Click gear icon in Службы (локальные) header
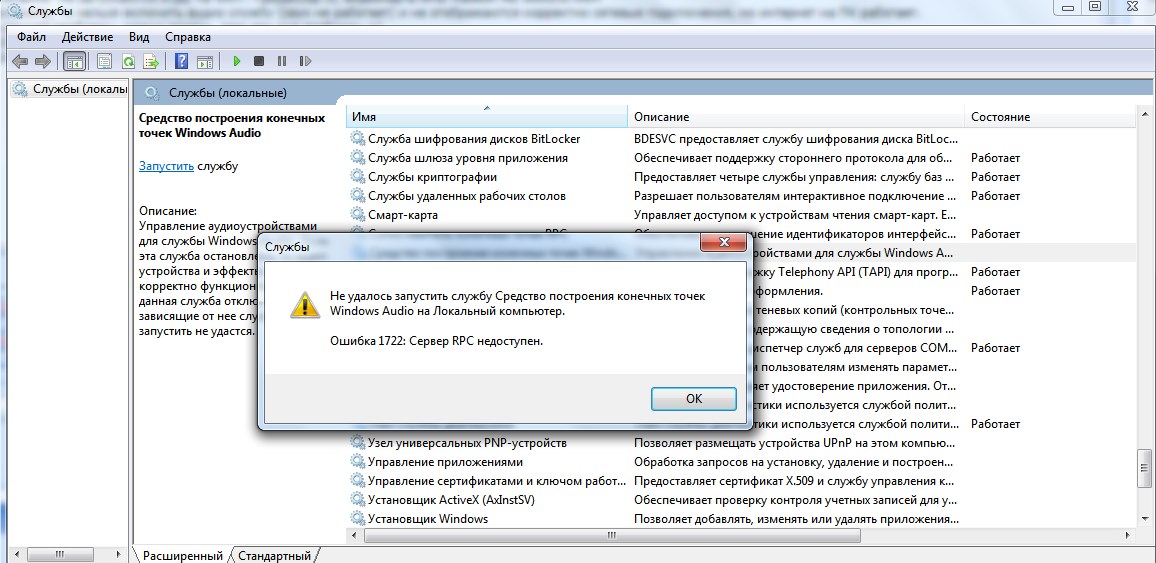The image size is (1156, 563). [153, 93]
